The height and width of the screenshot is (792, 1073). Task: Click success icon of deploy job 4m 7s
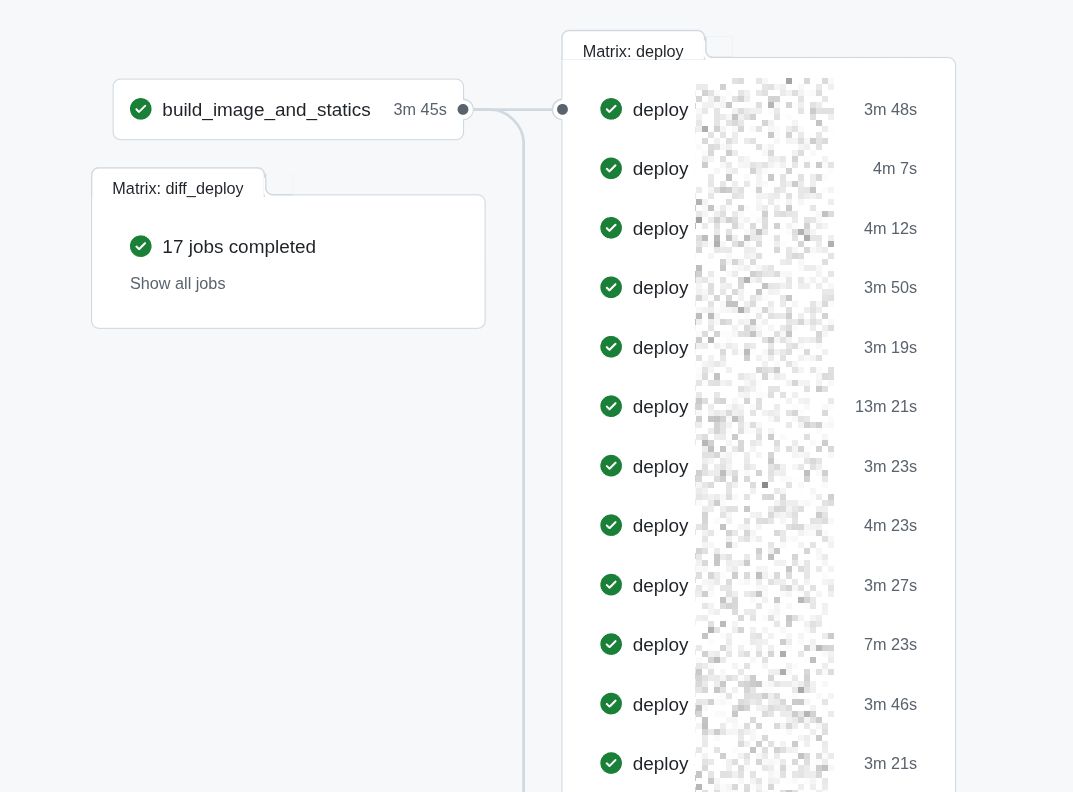click(611, 168)
